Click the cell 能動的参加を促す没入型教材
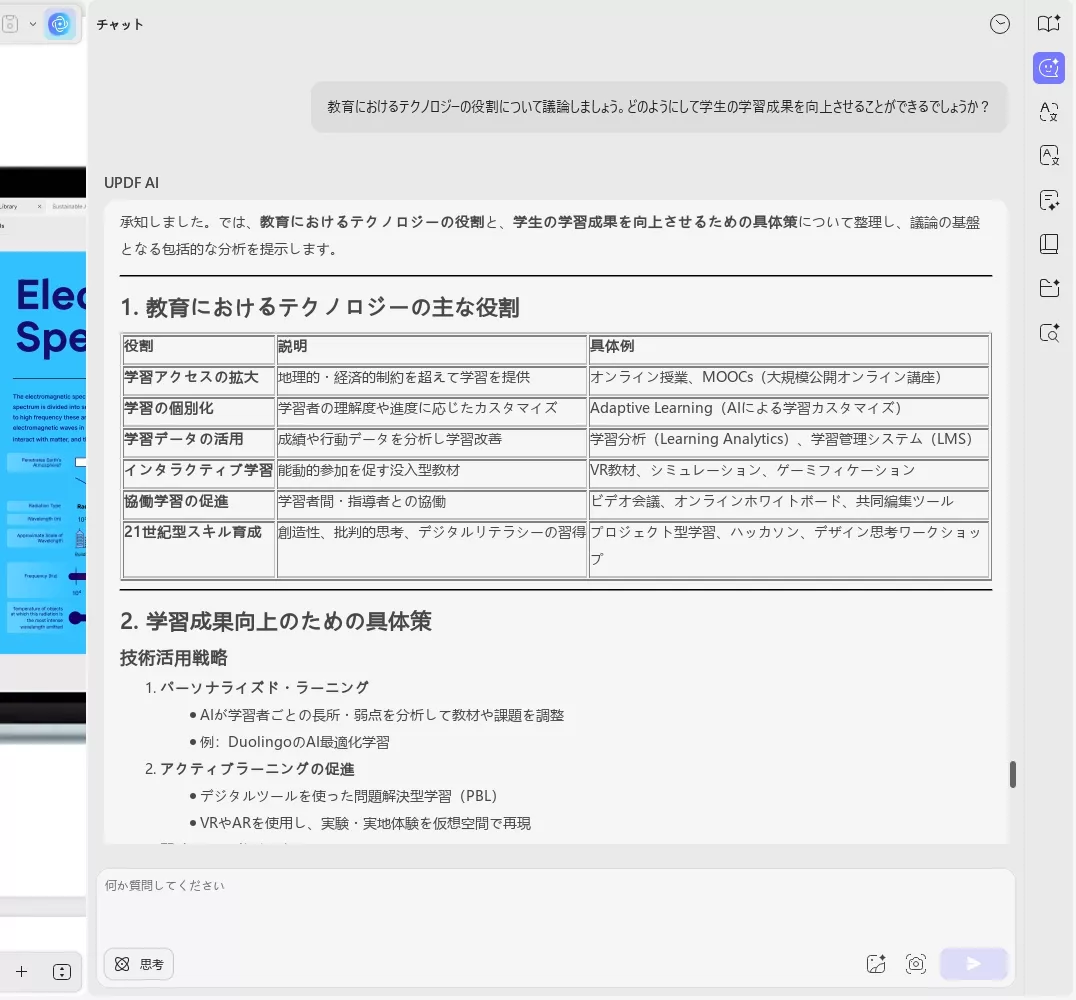Screen dimensions: 1076x1000 coord(432,473)
